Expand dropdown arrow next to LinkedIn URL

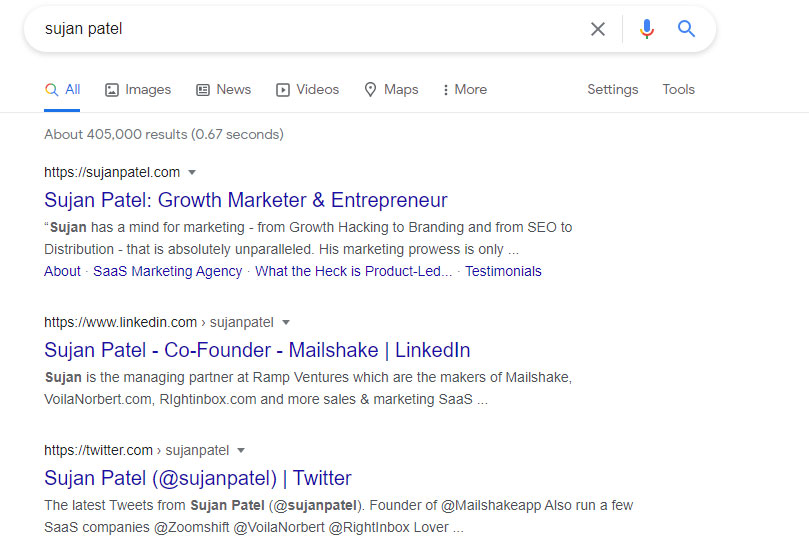(285, 322)
